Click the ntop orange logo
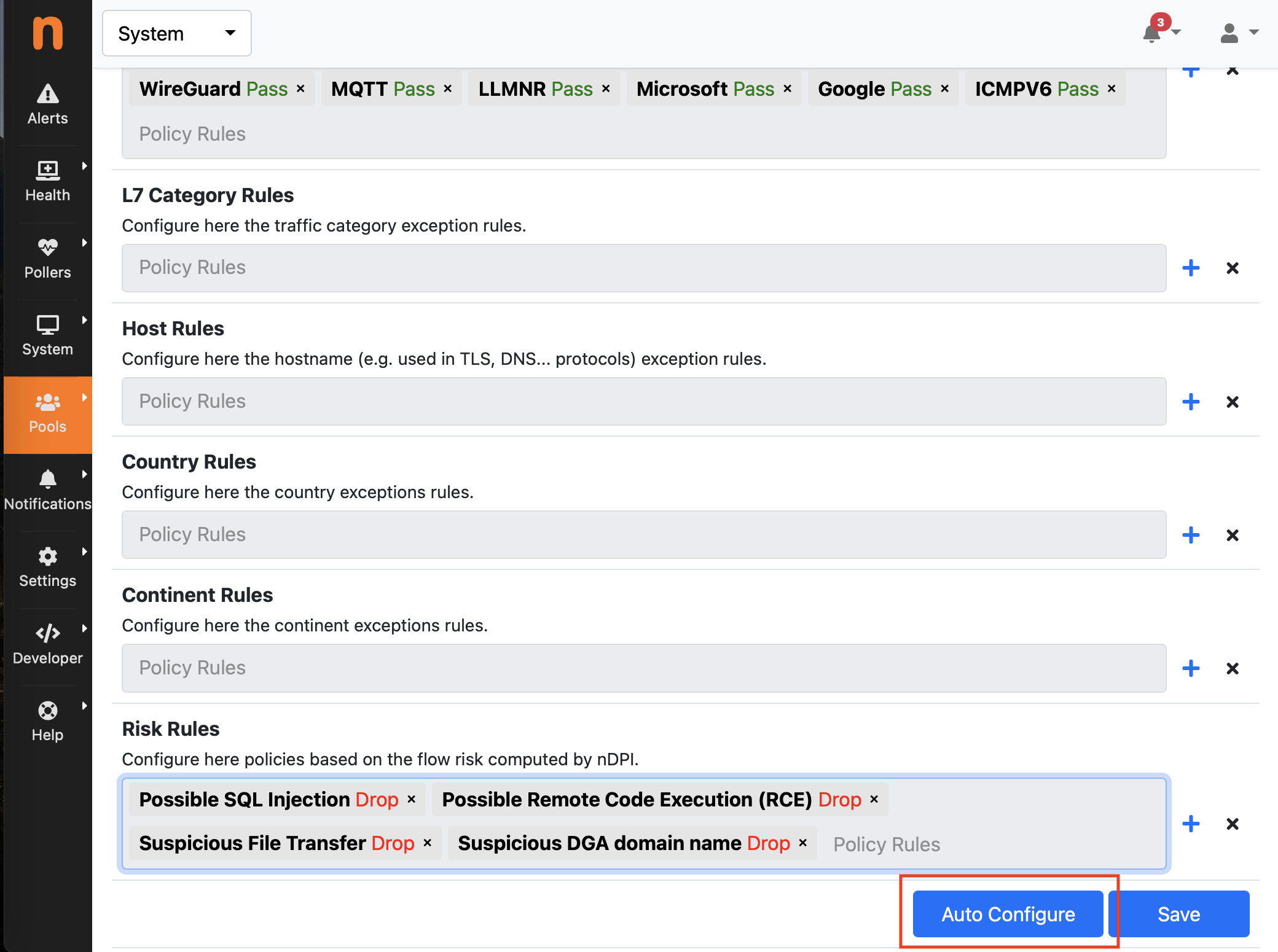This screenshot has height=952, width=1278. (48, 33)
